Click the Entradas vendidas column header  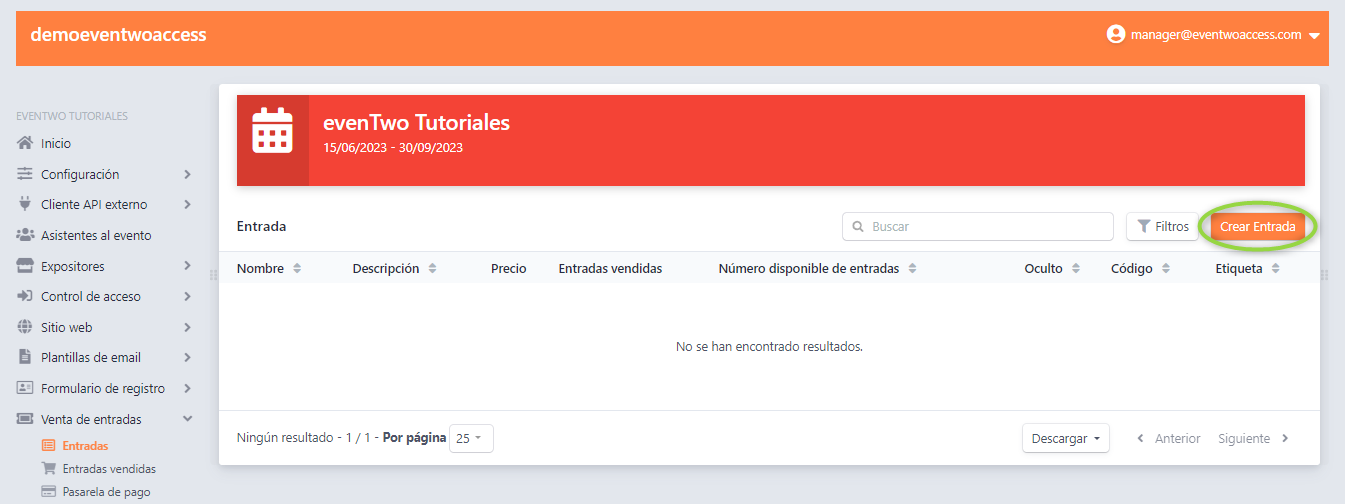(610, 269)
